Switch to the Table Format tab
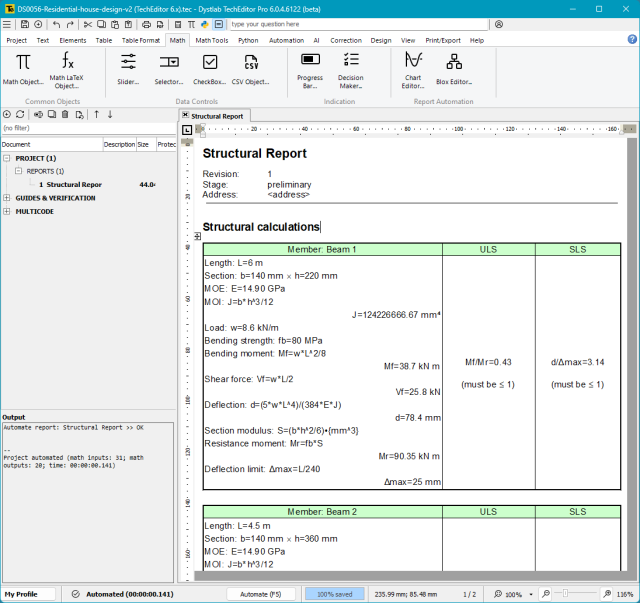640x603 pixels. (141, 40)
